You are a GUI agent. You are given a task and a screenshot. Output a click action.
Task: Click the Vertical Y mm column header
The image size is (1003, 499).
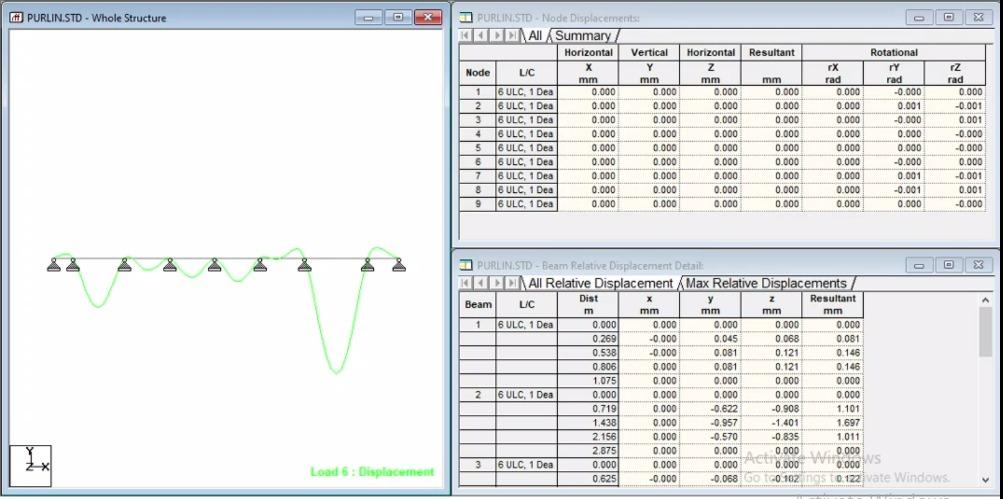click(649, 66)
